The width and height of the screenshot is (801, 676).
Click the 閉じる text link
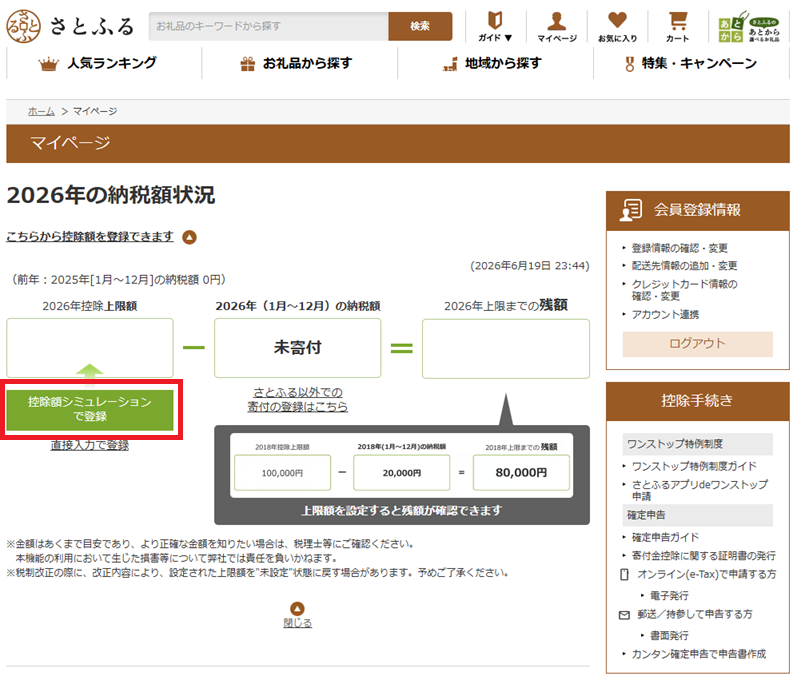(297, 623)
